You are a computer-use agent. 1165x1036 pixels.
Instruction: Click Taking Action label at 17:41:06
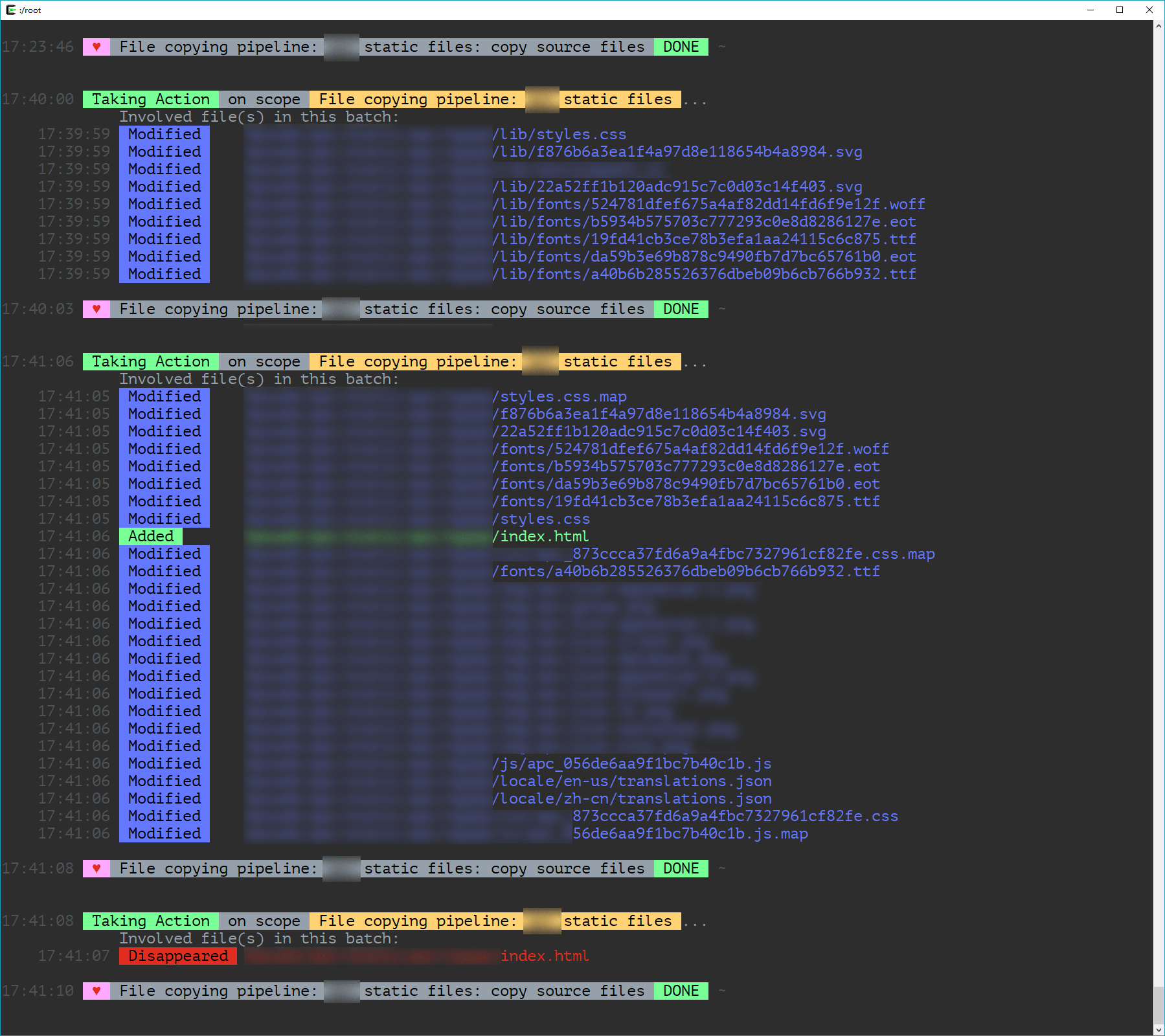[x=151, y=361]
